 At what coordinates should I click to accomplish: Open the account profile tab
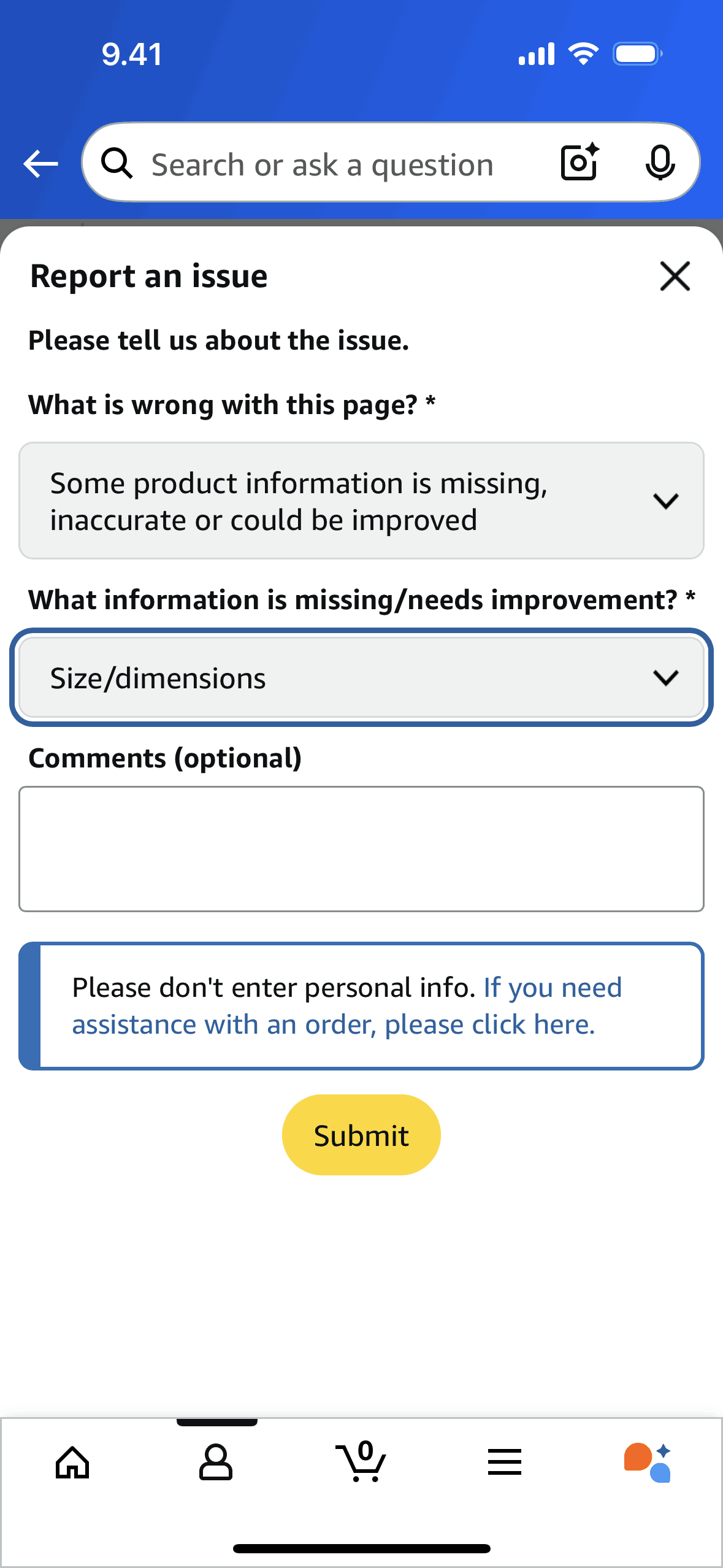(x=216, y=1462)
